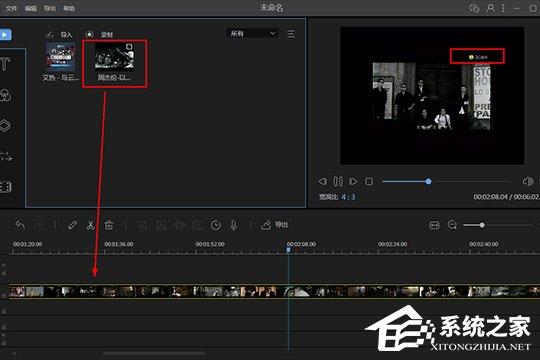Click the trash delete icon
This screenshot has height=360, width=540.
[x=109, y=225]
